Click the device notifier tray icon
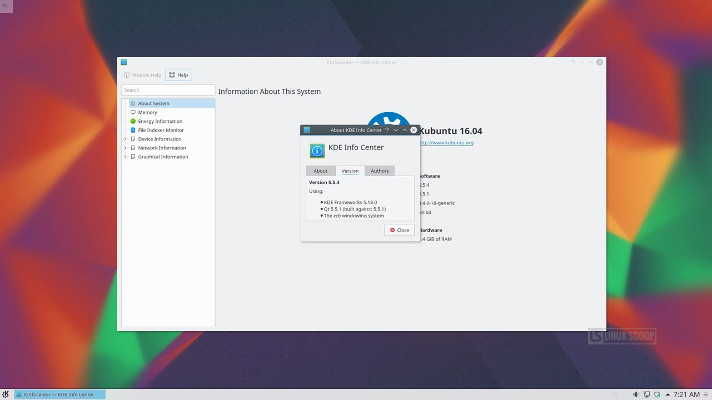Screen dimensions: 712x400 (647, 395)
